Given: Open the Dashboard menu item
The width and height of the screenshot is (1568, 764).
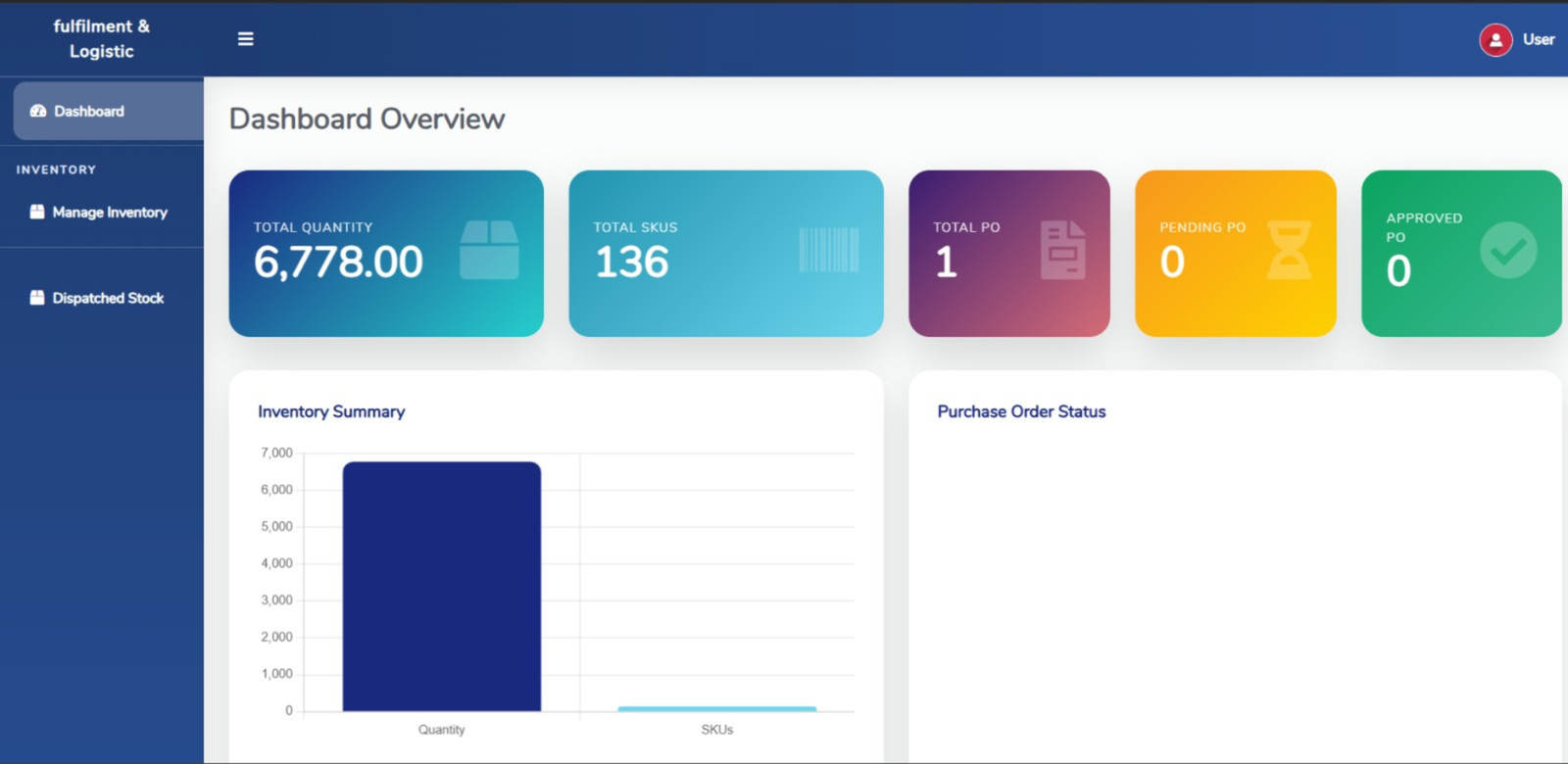Looking at the screenshot, I should tap(89, 112).
